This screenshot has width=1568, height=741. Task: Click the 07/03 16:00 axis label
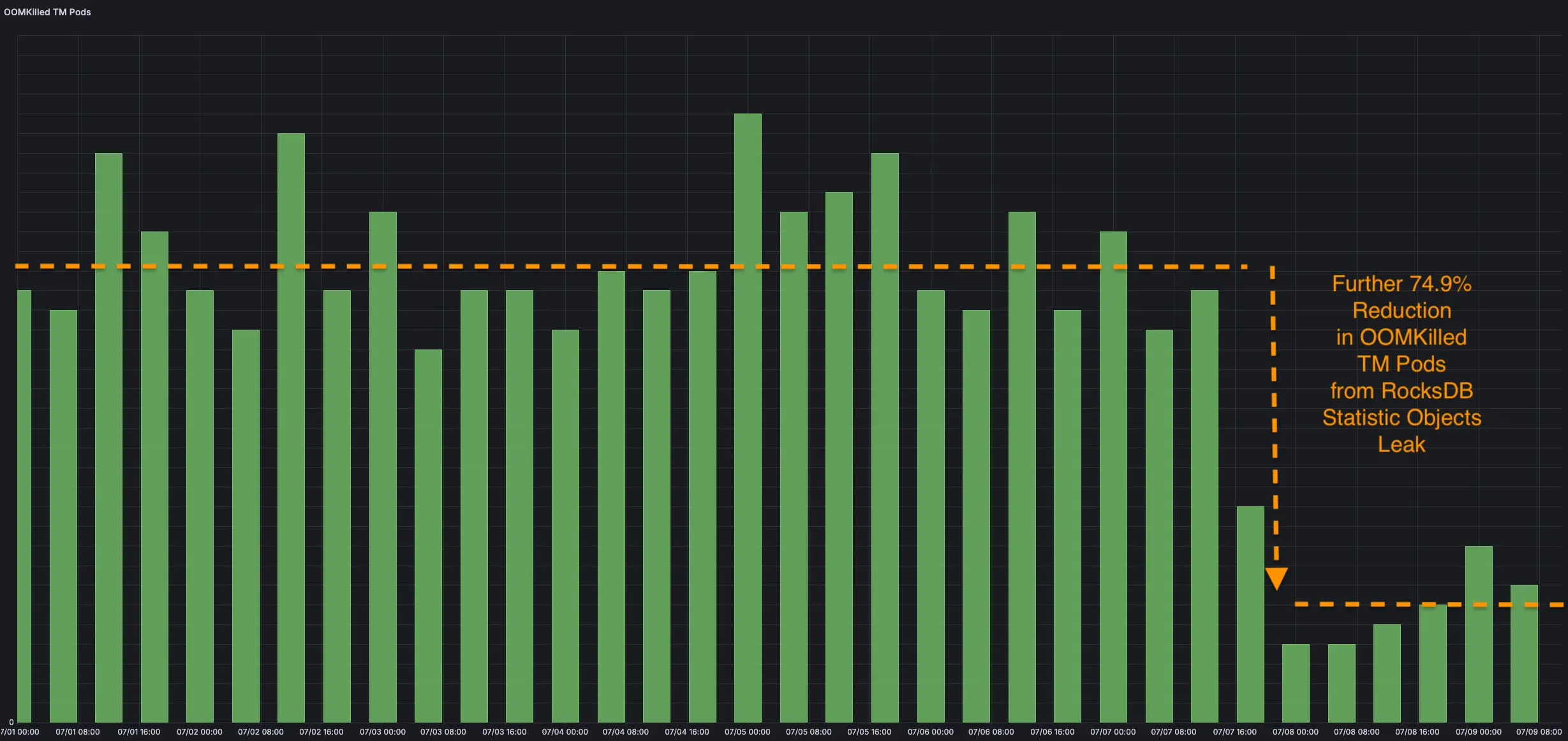pos(505,732)
